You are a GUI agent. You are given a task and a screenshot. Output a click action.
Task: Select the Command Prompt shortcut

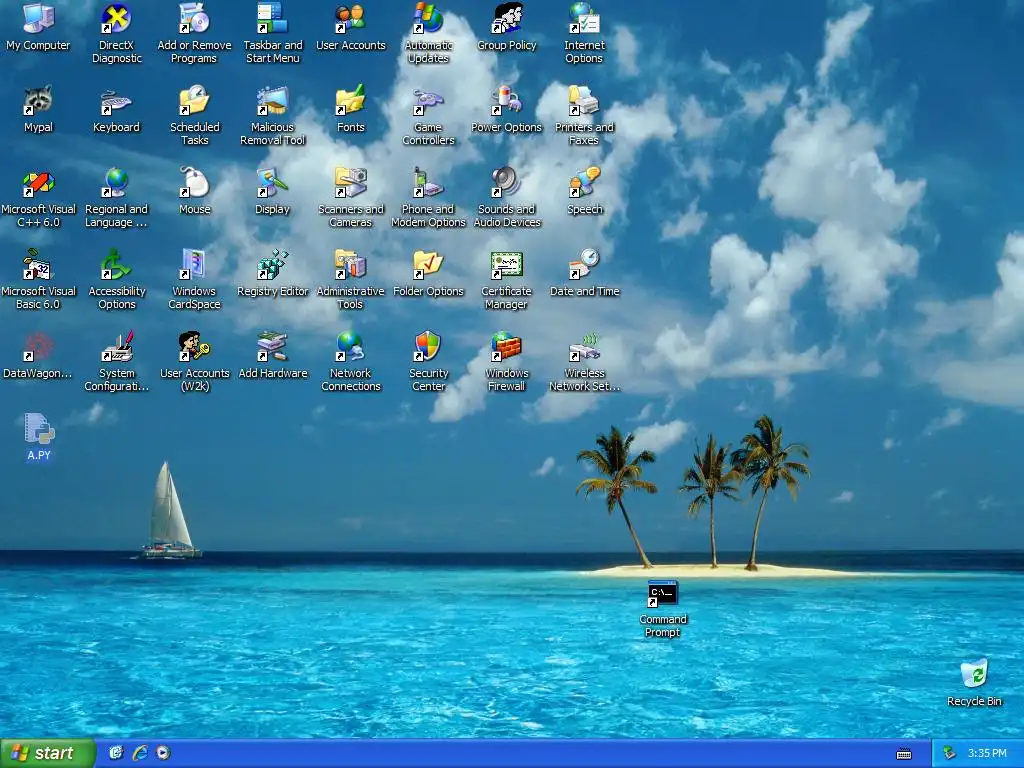click(662, 594)
